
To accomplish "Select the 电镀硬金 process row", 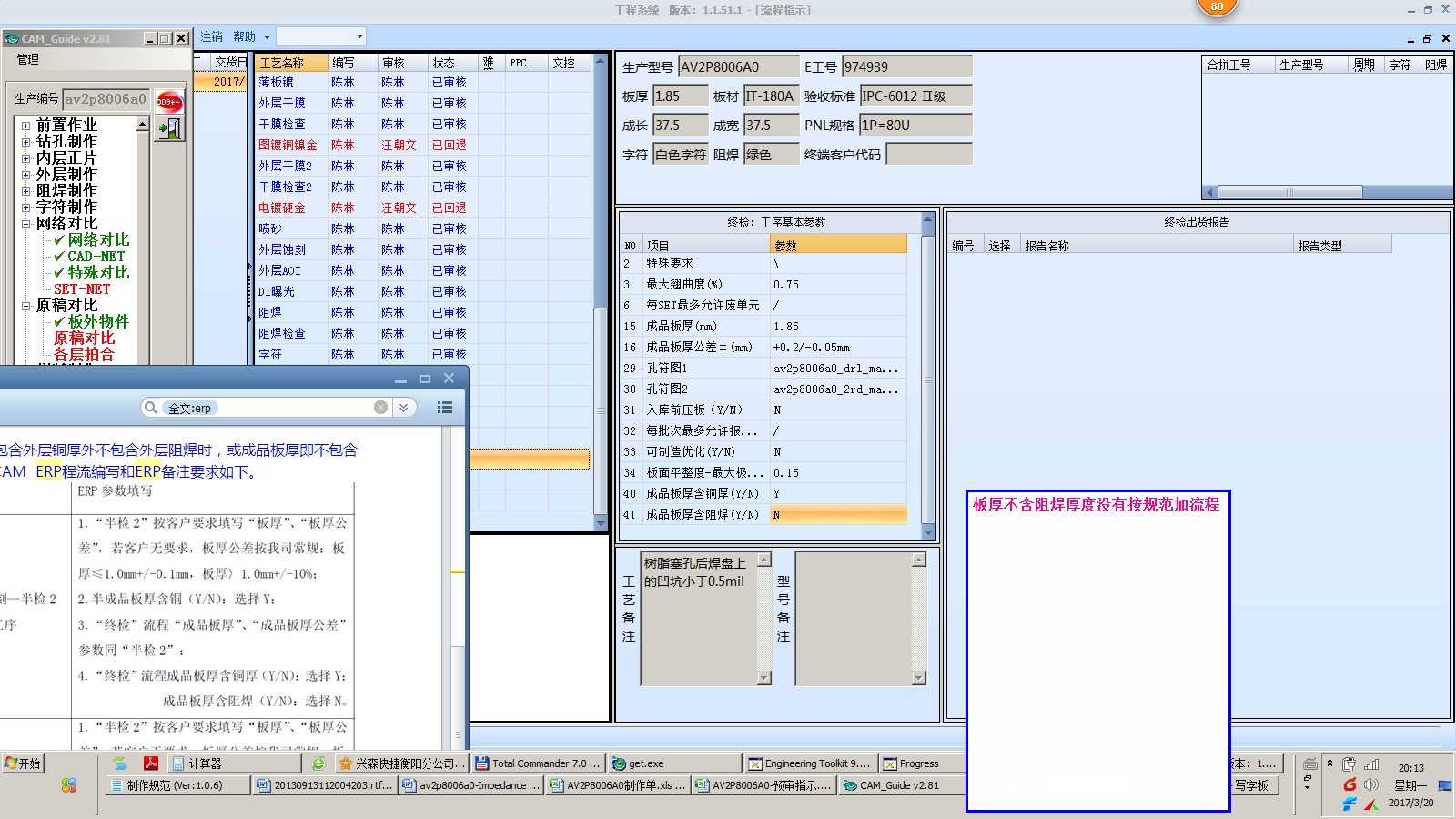I will (x=423, y=207).
